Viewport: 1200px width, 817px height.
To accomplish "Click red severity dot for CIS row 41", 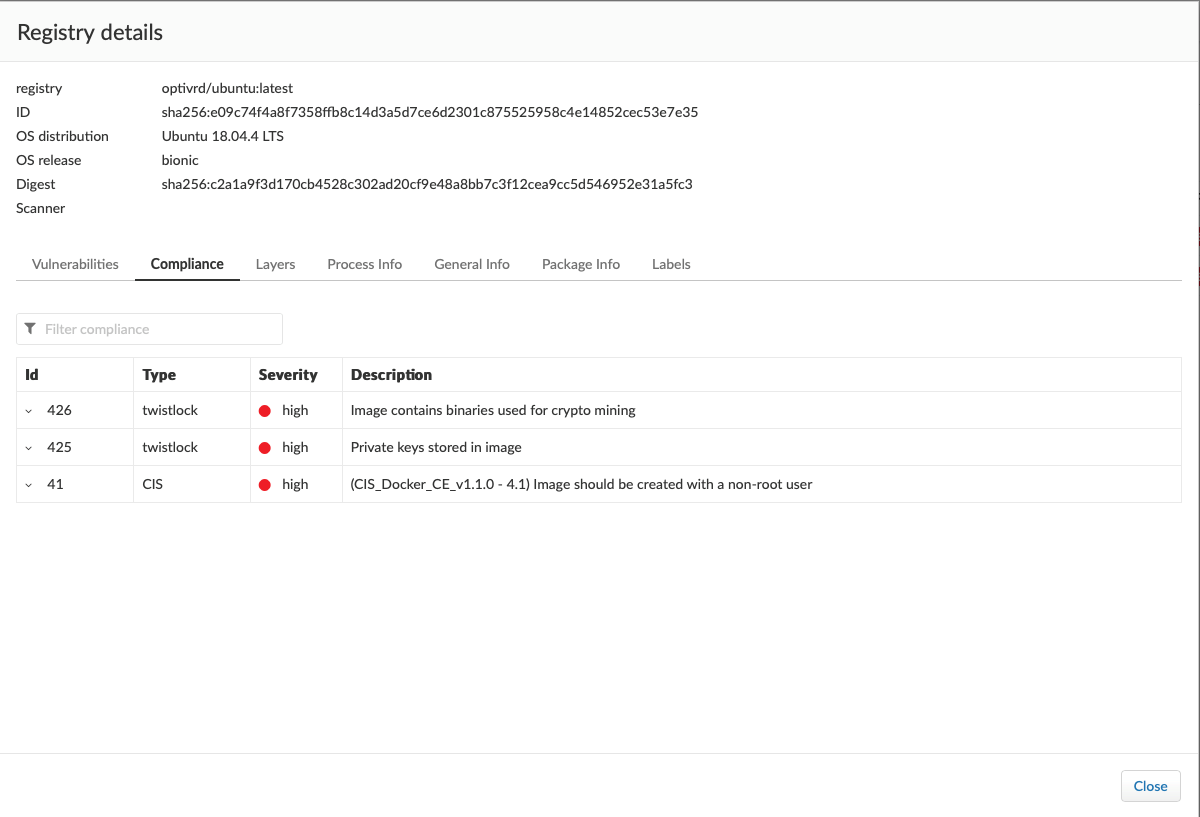I will pos(265,485).
